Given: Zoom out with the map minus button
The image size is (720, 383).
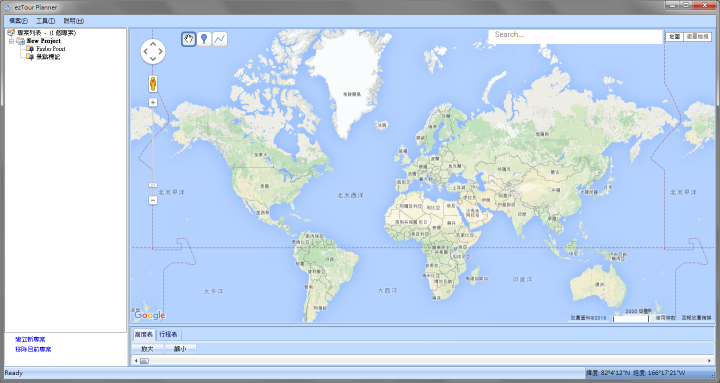Looking at the screenshot, I should point(153,200).
